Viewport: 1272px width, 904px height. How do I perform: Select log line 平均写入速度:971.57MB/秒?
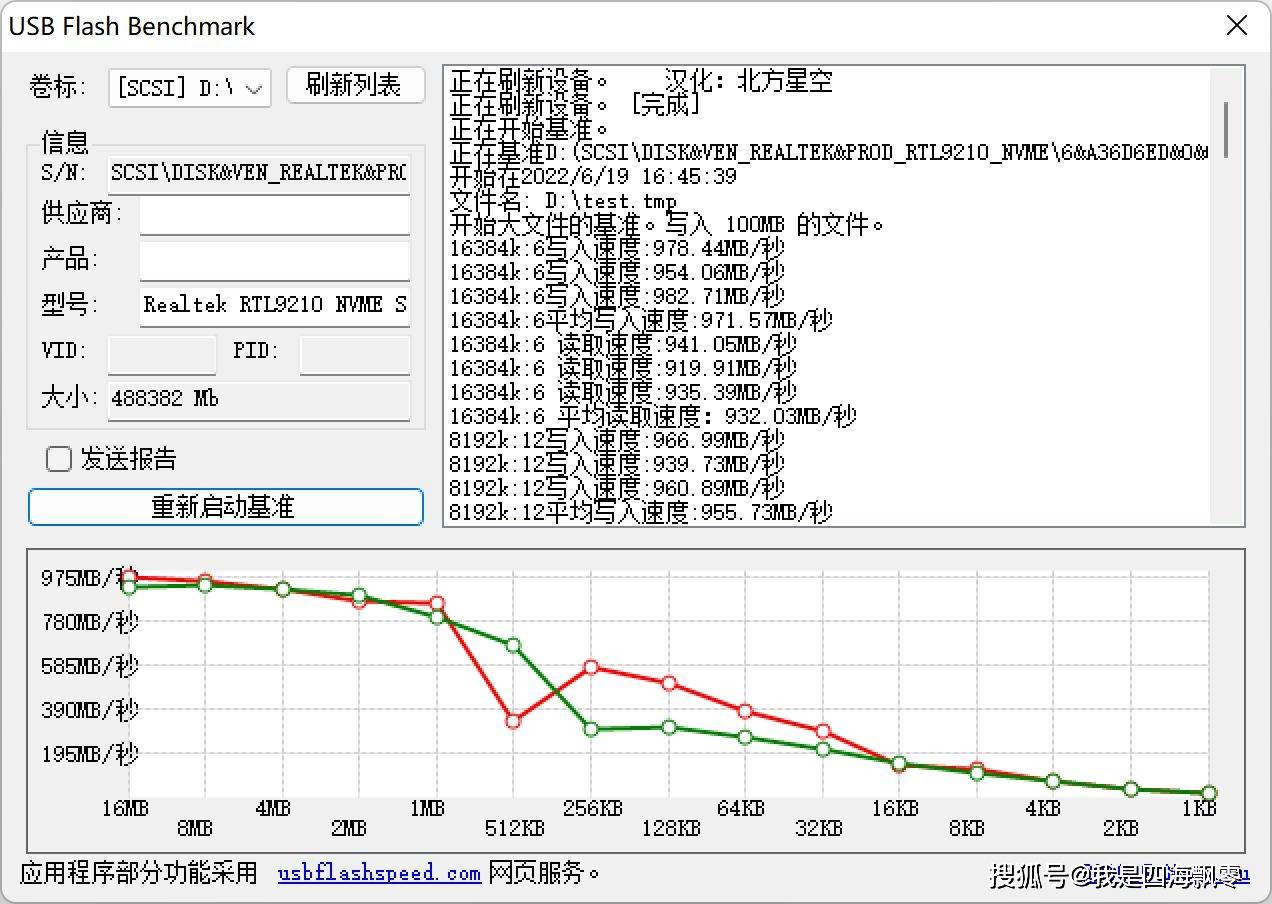click(x=640, y=320)
